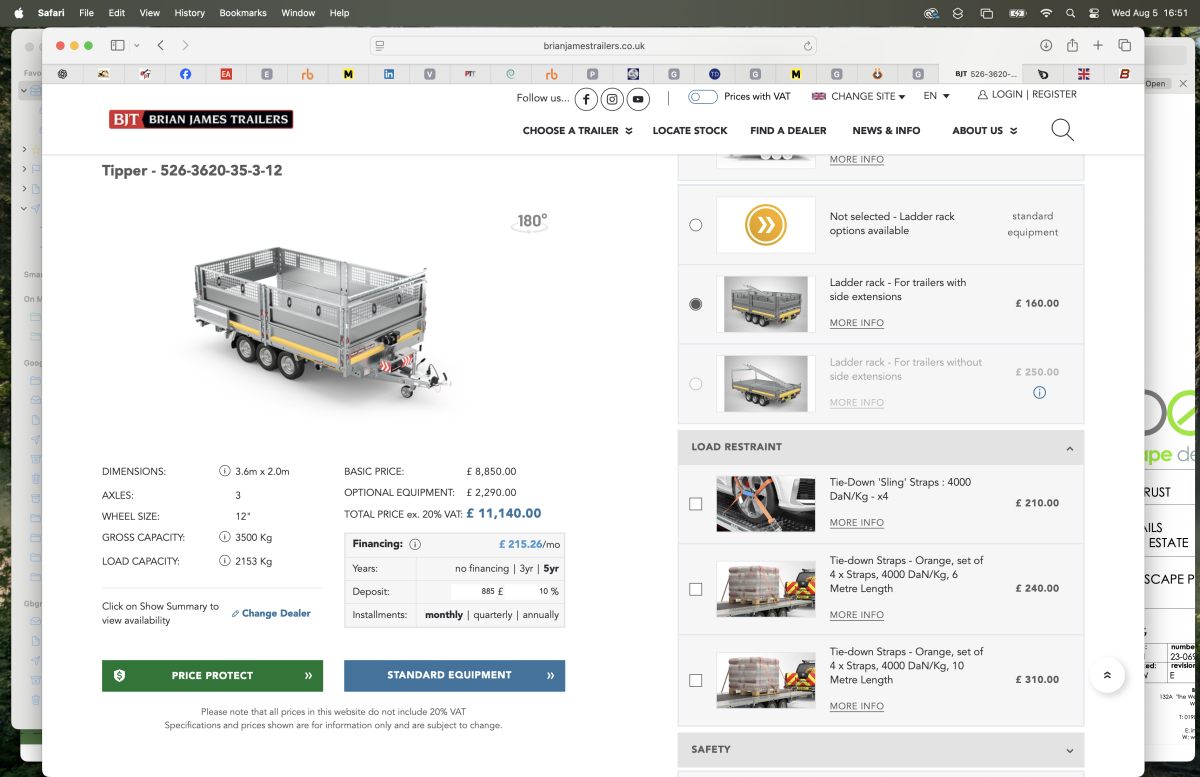Screen dimensions: 1200x777
Task: Click info icon beside Gross Capacity
Action: tap(224, 537)
